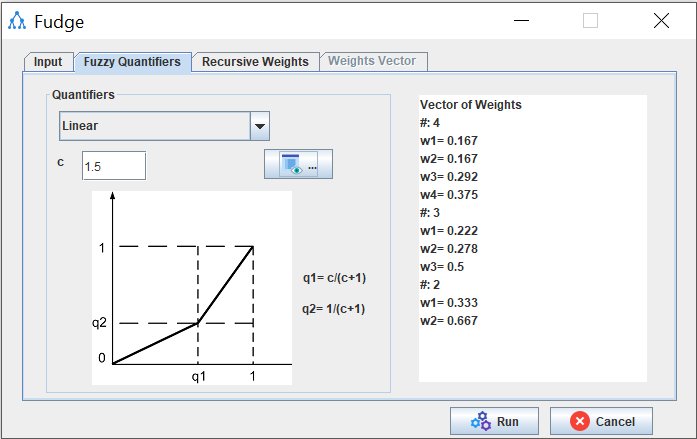Click the q2= 1/(c+1) formula label
The height and width of the screenshot is (439, 697).
point(333,309)
